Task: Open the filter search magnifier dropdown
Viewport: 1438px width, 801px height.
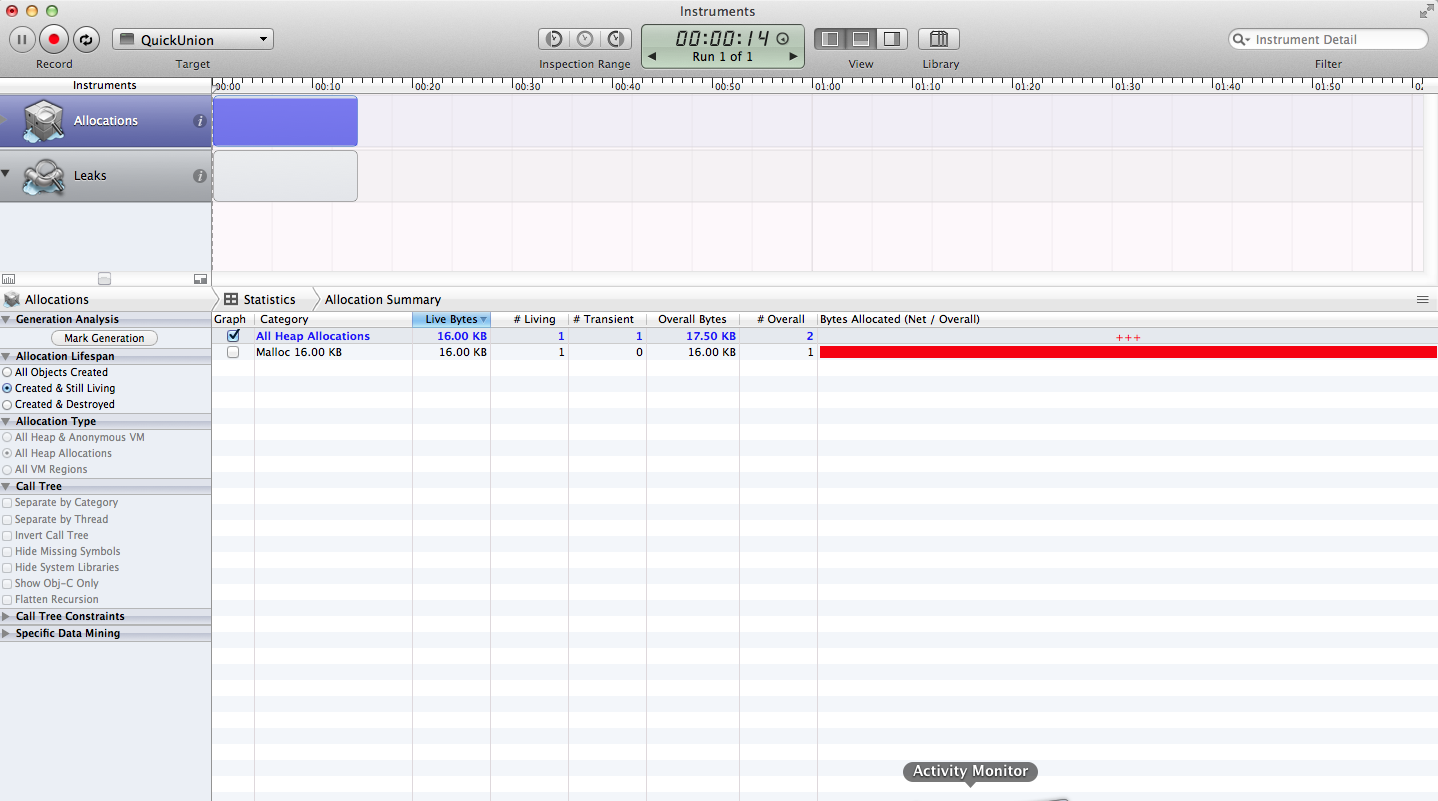Action: tap(1241, 39)
